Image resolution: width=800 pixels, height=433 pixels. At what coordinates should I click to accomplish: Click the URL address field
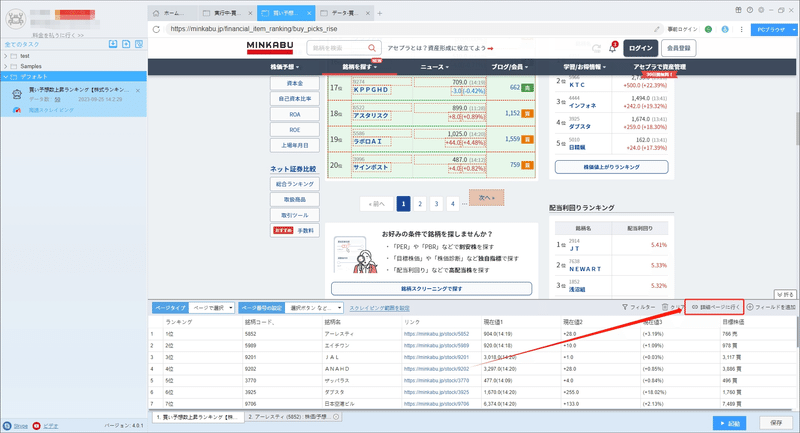click(408, 29)
